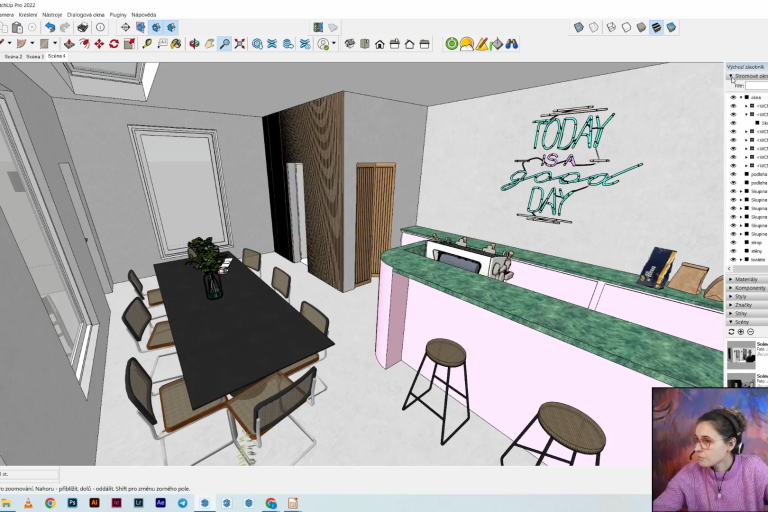Collapse the Scény panel section
Screen dimensions: 768x512
pyautogui.click(x=746, y=322)
